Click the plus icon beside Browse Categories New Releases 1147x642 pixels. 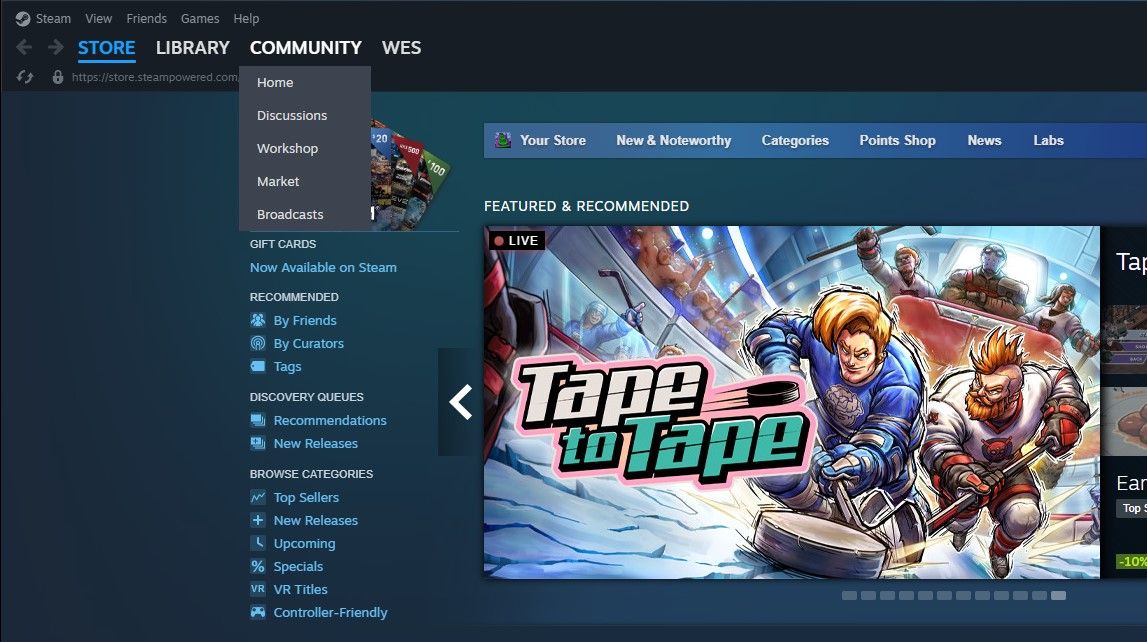click(257, 520)
